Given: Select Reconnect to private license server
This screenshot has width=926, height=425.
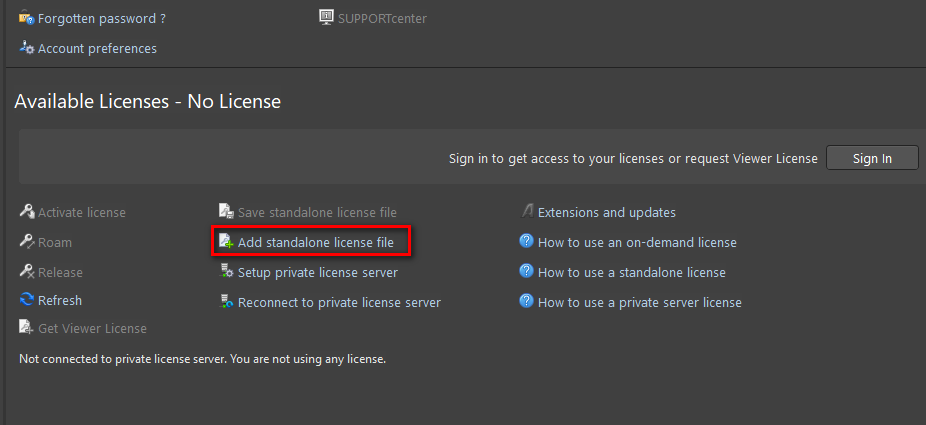Looking at the screenshot, I should (339, 302).
